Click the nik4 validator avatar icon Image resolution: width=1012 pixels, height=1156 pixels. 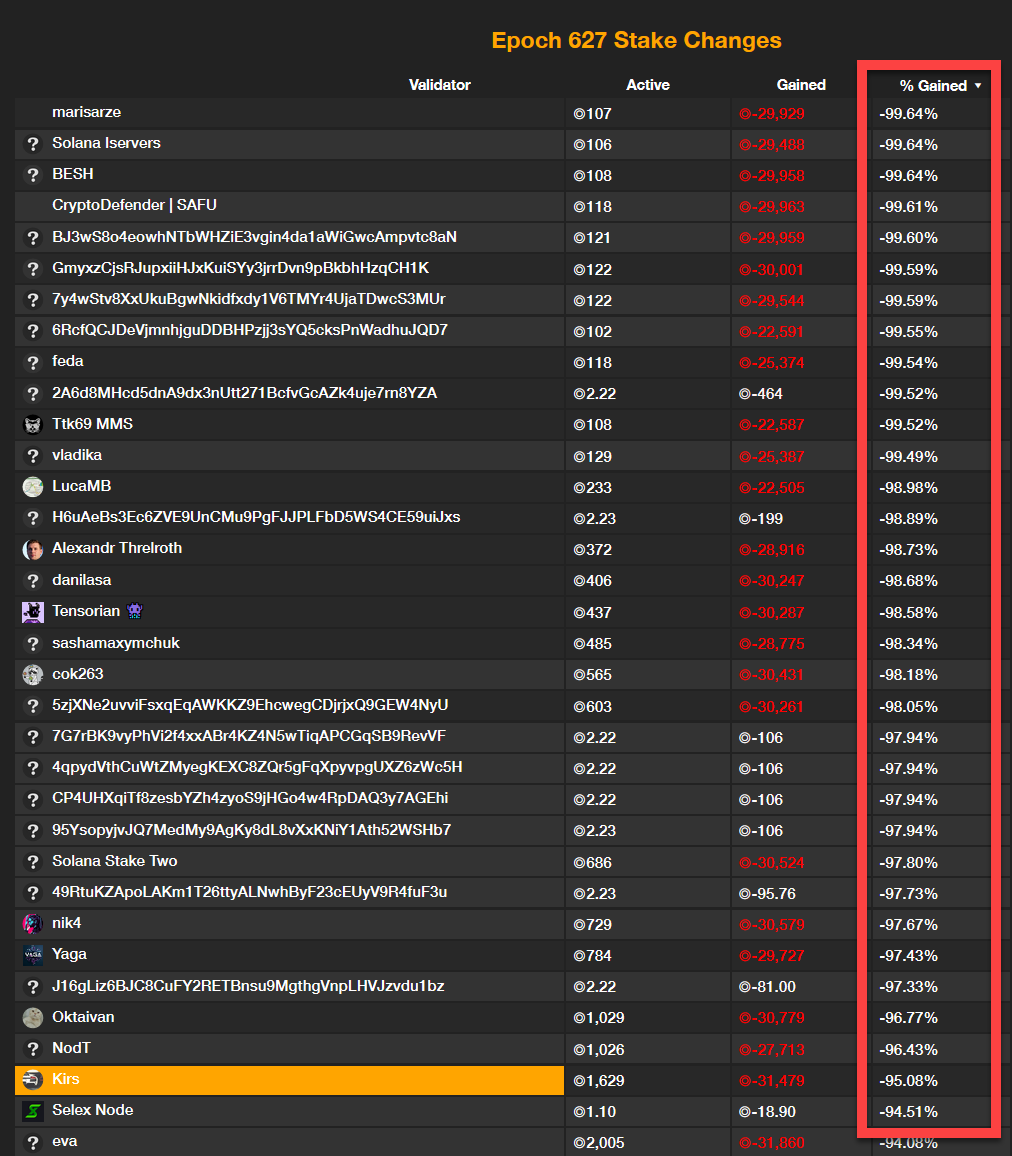click(32, 924)
